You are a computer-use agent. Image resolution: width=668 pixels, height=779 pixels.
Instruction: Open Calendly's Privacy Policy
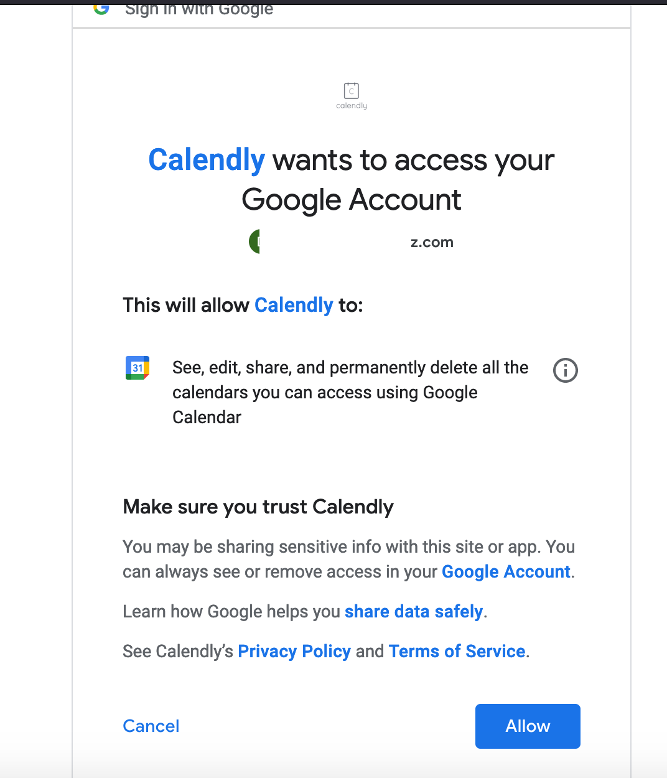294,651
